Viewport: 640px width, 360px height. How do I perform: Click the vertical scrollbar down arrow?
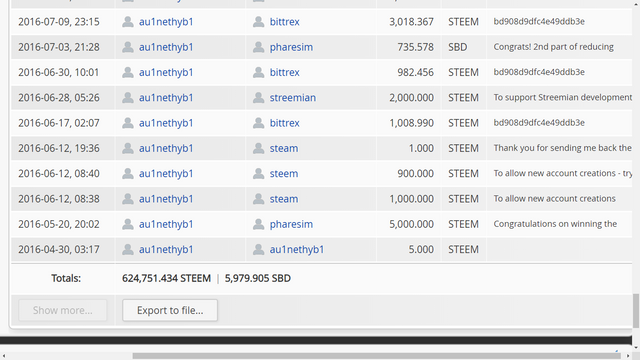[636, 347]
